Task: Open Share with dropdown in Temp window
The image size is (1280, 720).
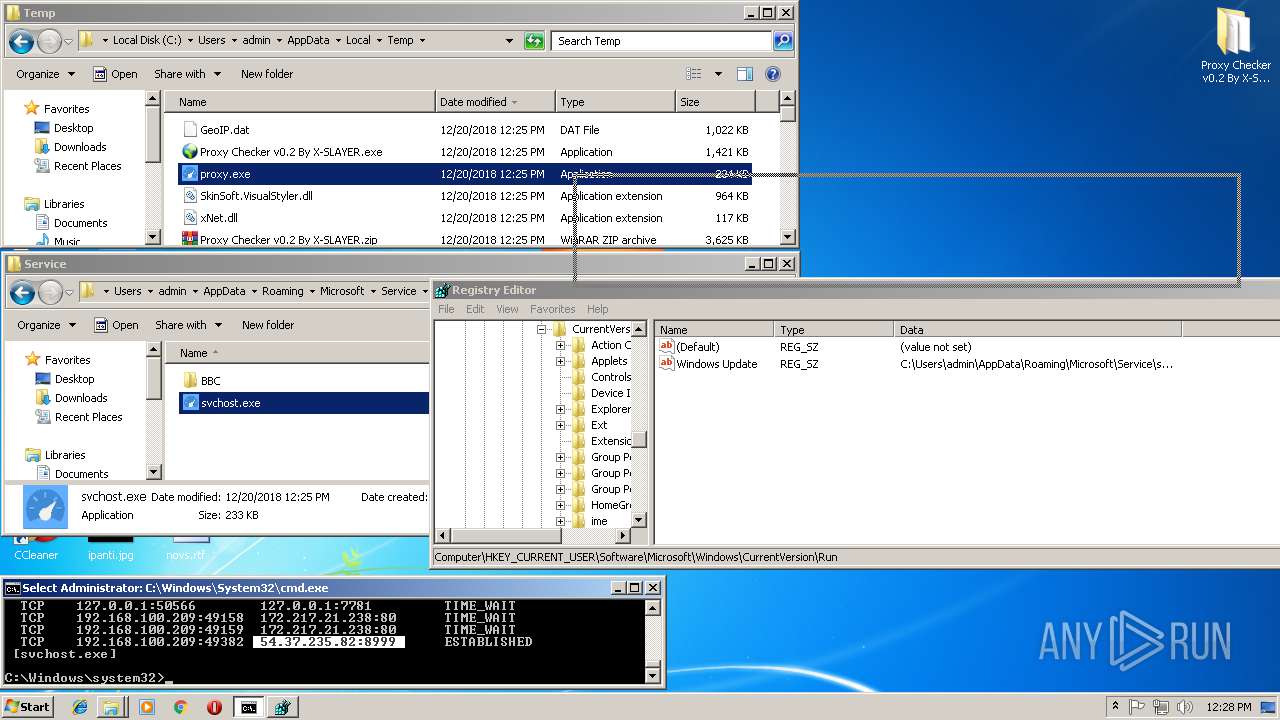Action: click(187, 74)
